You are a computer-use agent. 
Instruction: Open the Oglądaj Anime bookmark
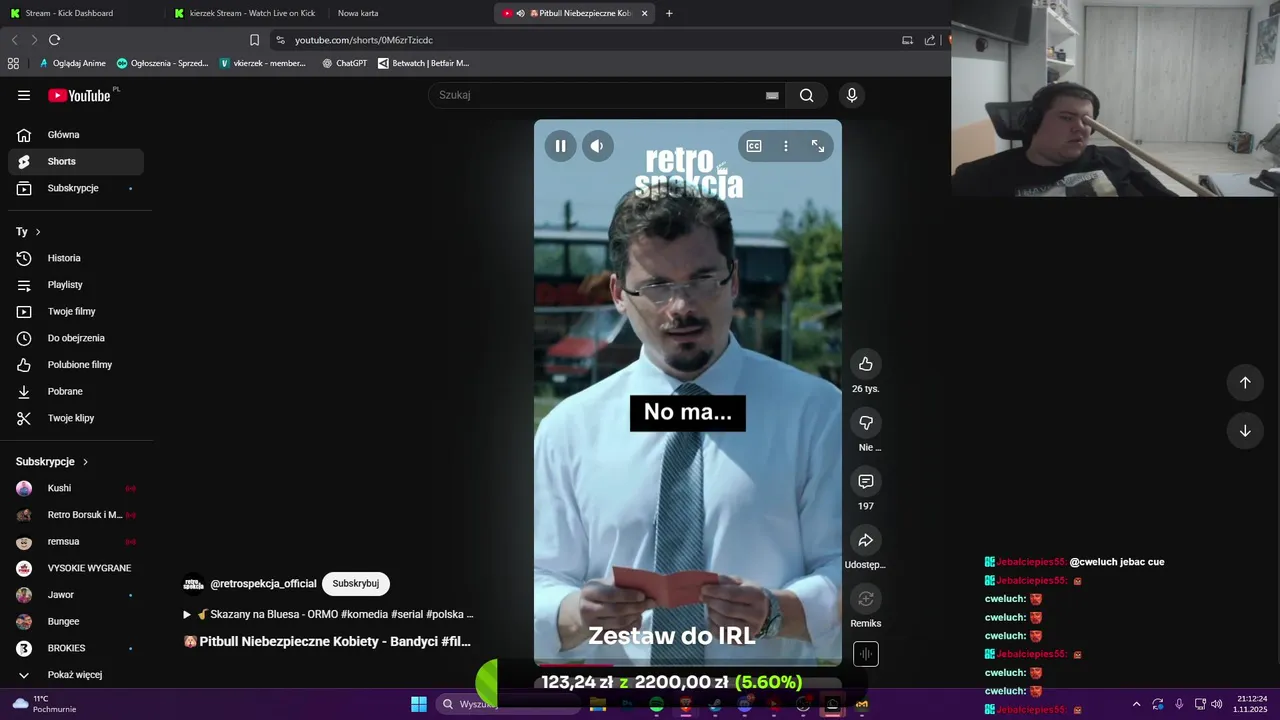point(72,63)
